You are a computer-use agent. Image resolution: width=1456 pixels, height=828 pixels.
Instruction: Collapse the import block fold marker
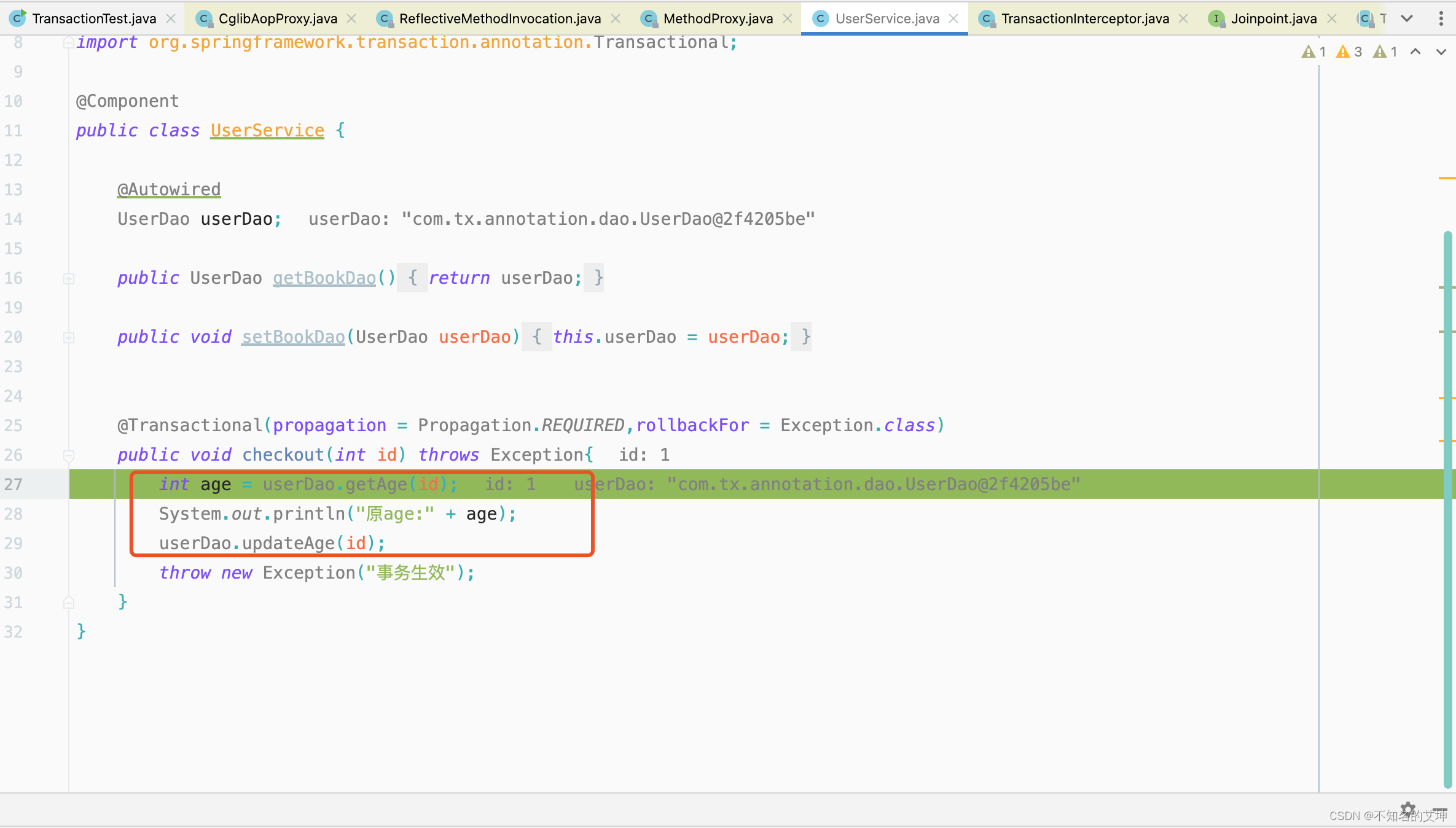[69, 42]
